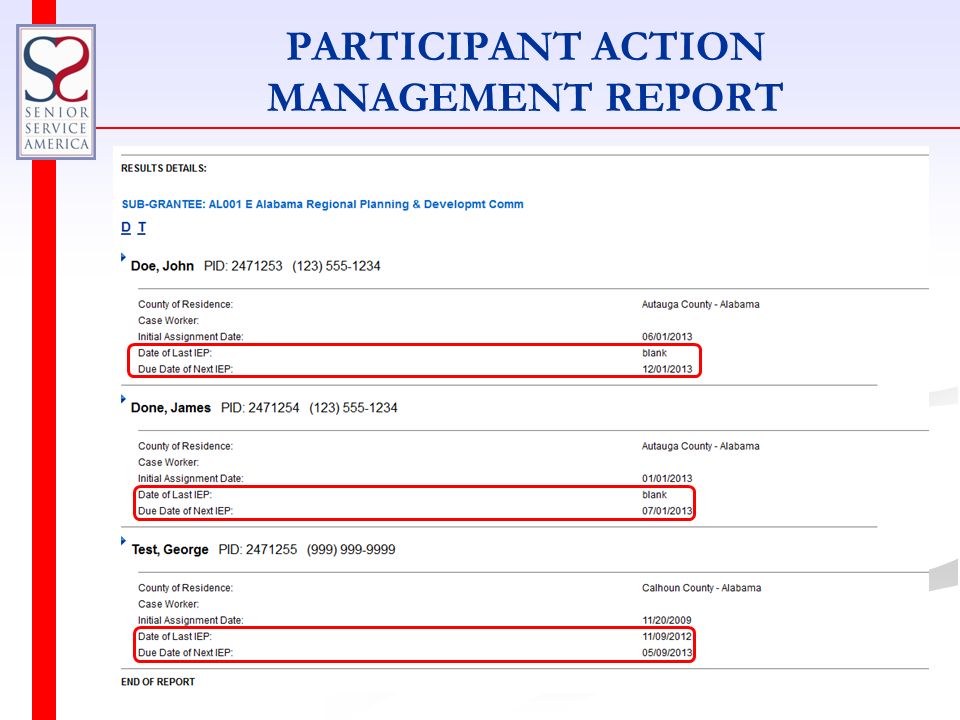Click PID: 2471254 text

click(260, 408)
